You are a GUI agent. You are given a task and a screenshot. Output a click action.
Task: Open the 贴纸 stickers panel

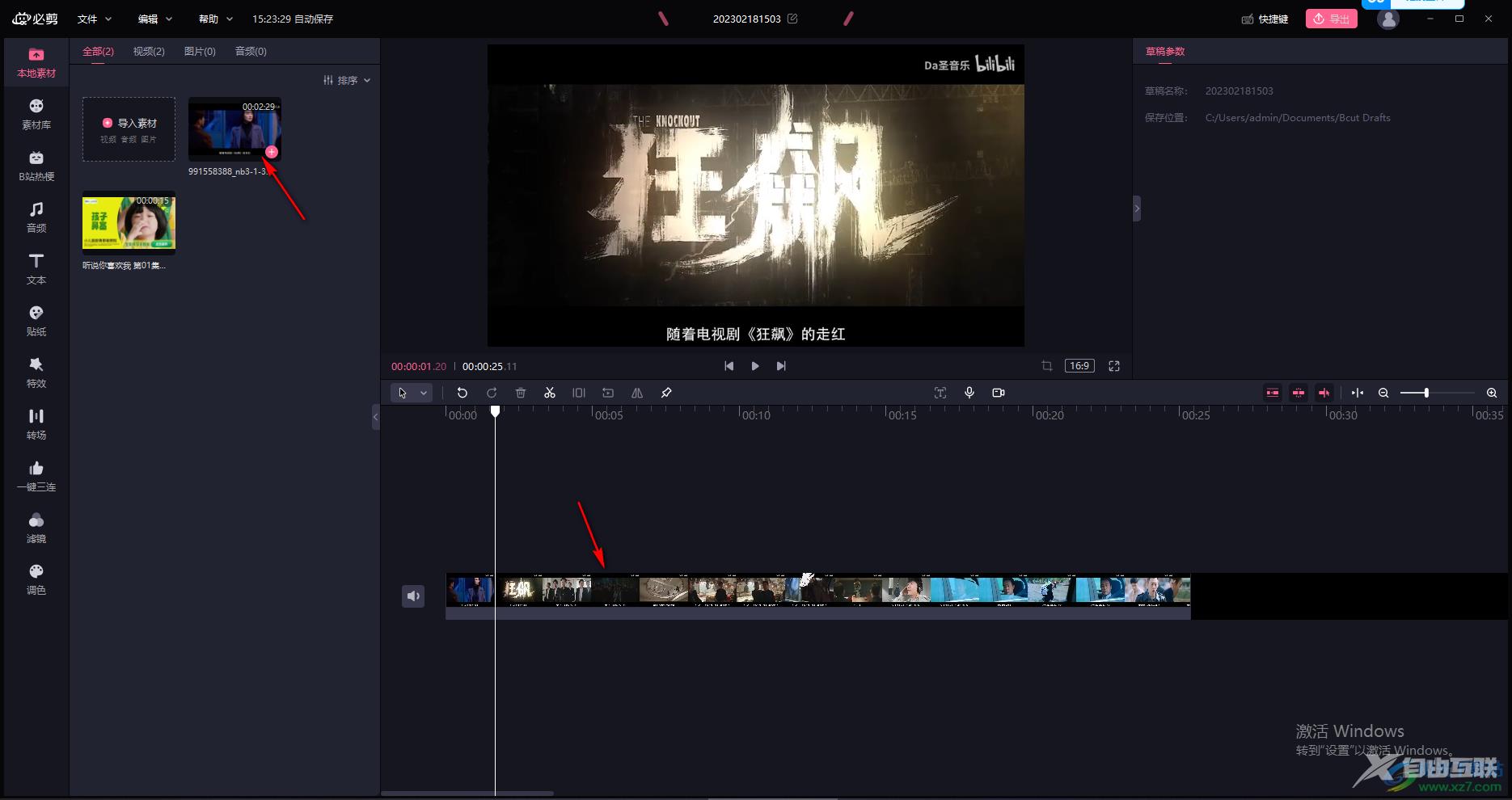click(36, 322)
